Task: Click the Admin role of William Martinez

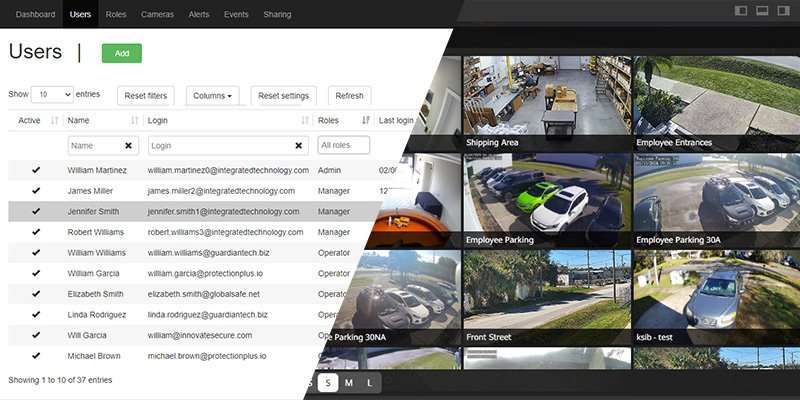Action: tap(329, 170)
